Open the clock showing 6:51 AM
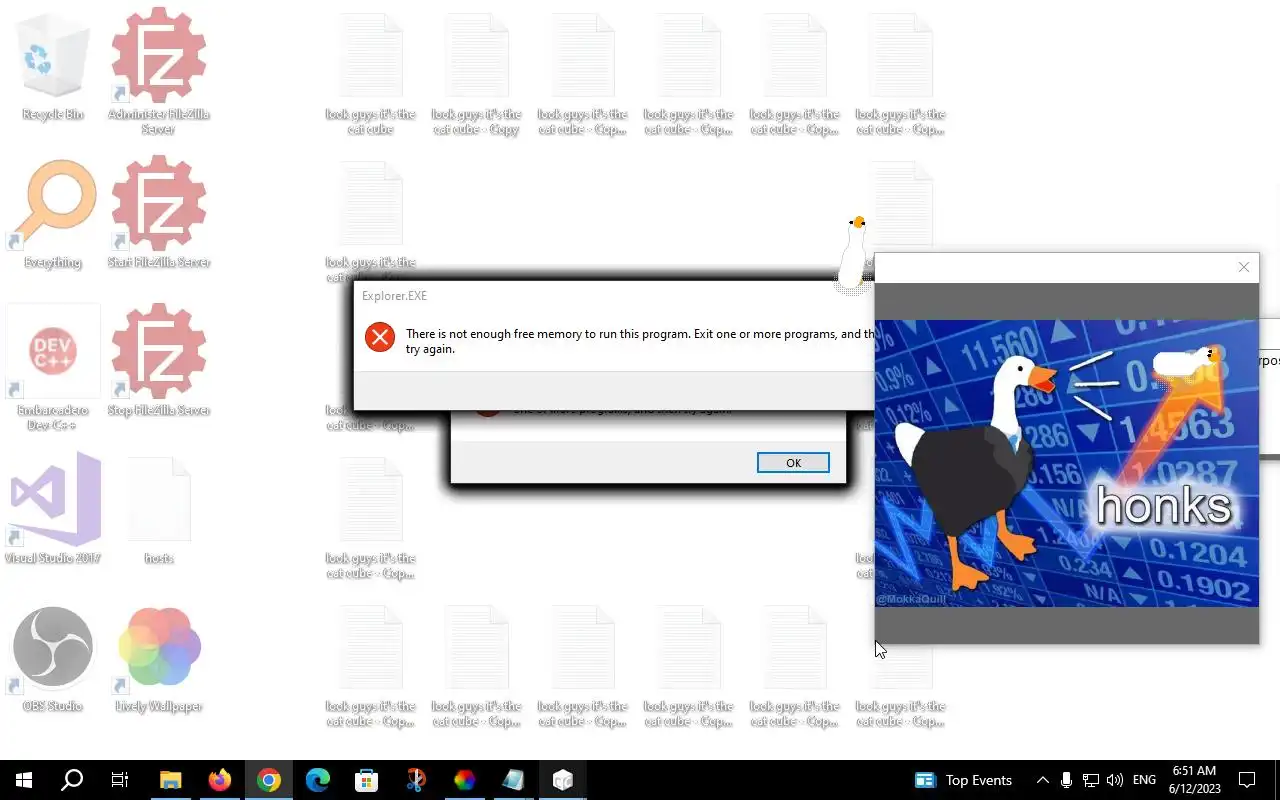Viewport: 1280px width, 800px height. (1193, 780)
